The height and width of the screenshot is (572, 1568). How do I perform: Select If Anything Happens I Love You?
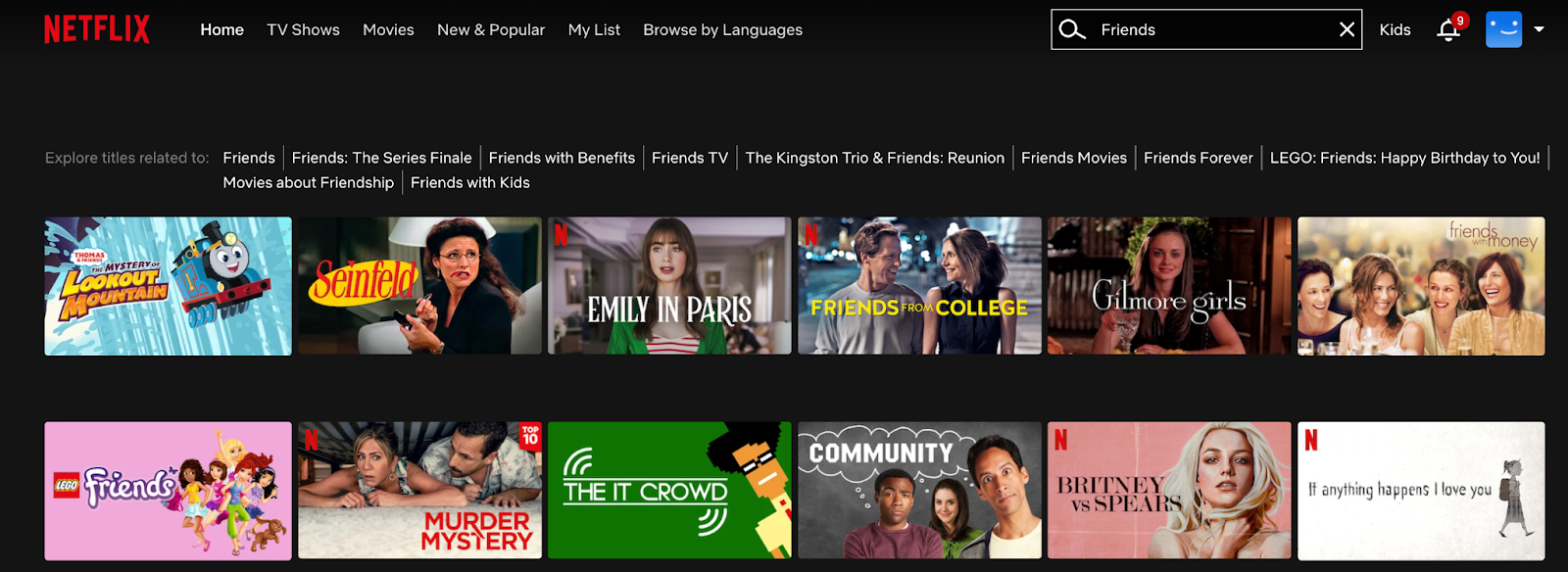click(x=1421, y=491)
